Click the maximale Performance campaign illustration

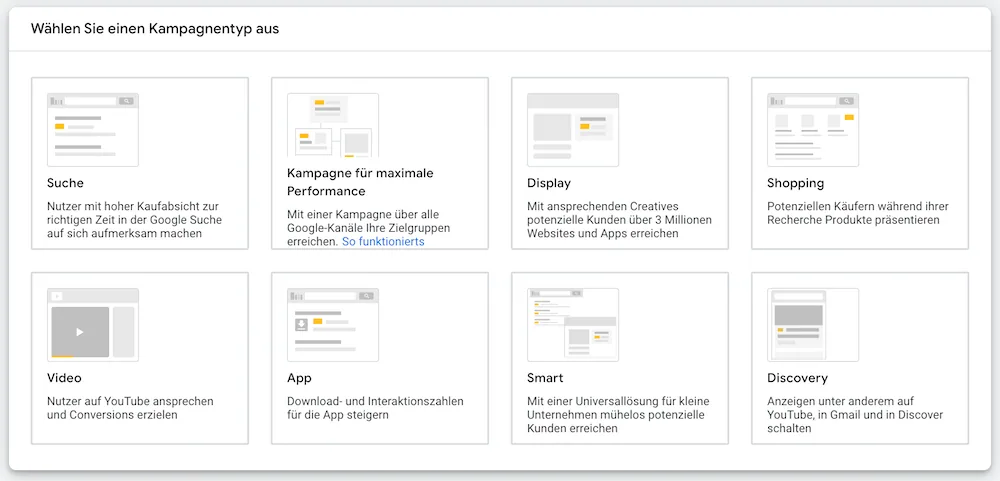coord(333,125)
